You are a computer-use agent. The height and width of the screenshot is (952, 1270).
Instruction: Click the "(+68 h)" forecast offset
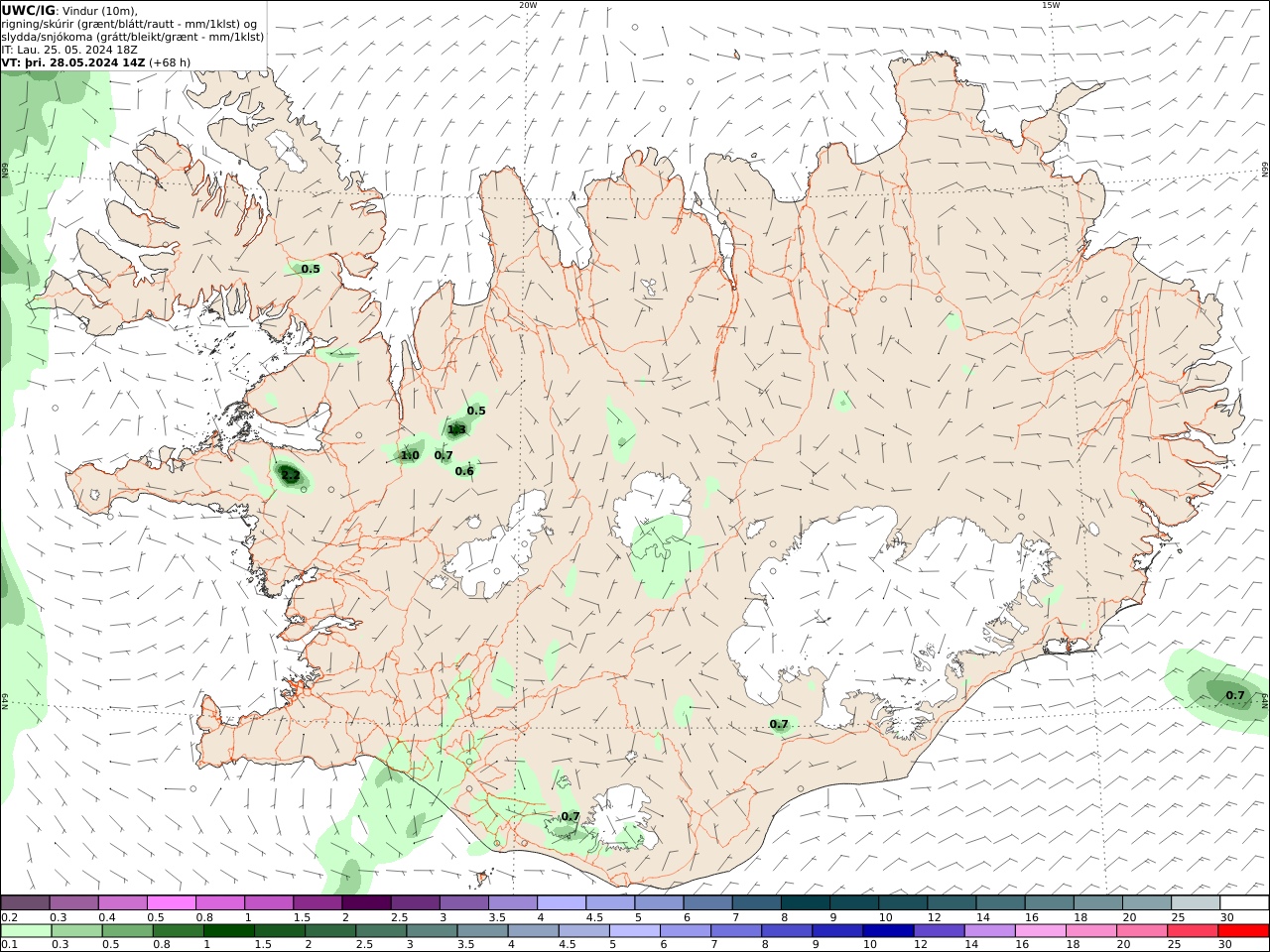tap(171, 62)
